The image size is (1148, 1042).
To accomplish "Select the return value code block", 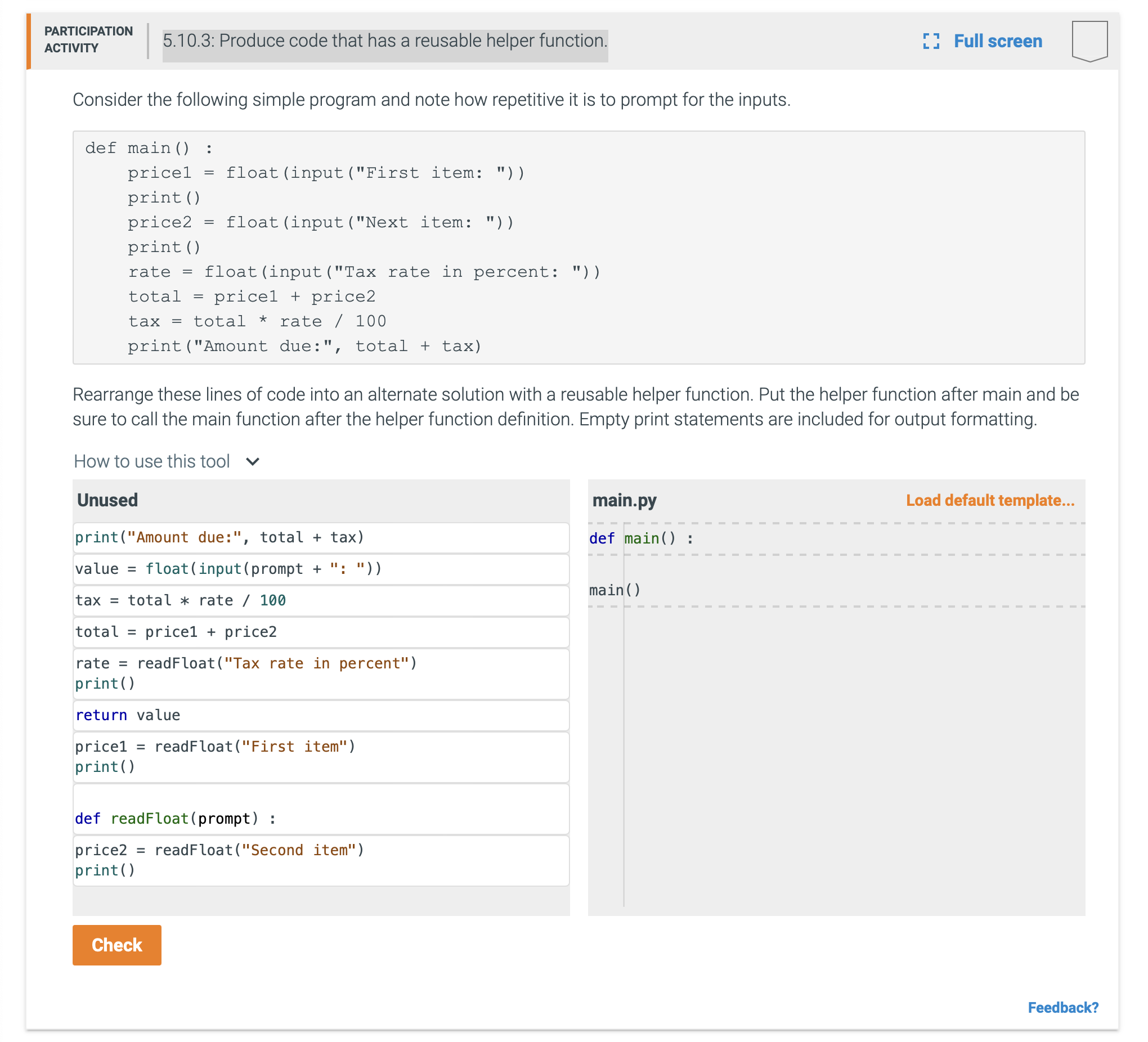I will (321, 715).
